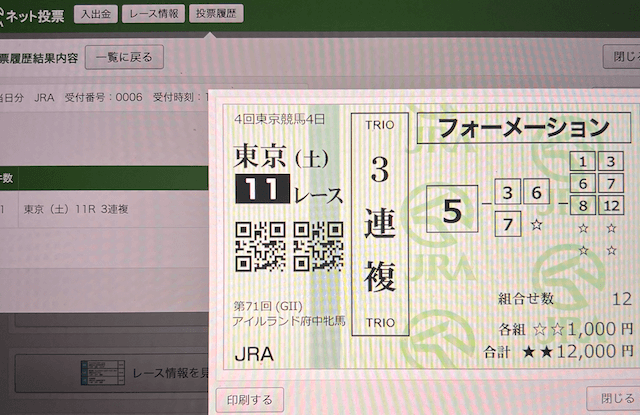Image resolution: width=640 pixels, height=415 pixels.
Task: Click the race table thumbnail icon
Action: 102,373
